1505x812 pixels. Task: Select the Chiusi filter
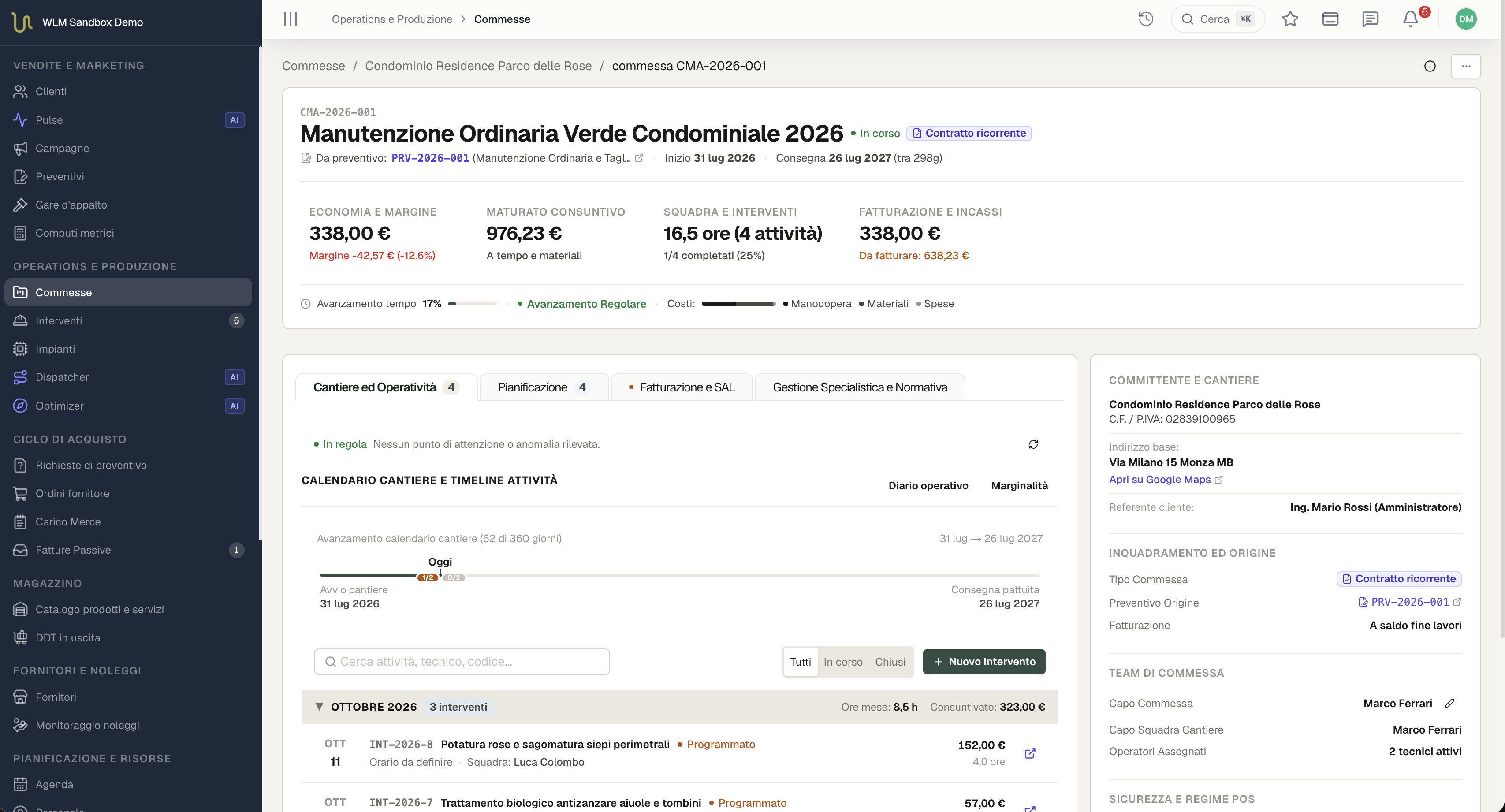coord(890,662)
